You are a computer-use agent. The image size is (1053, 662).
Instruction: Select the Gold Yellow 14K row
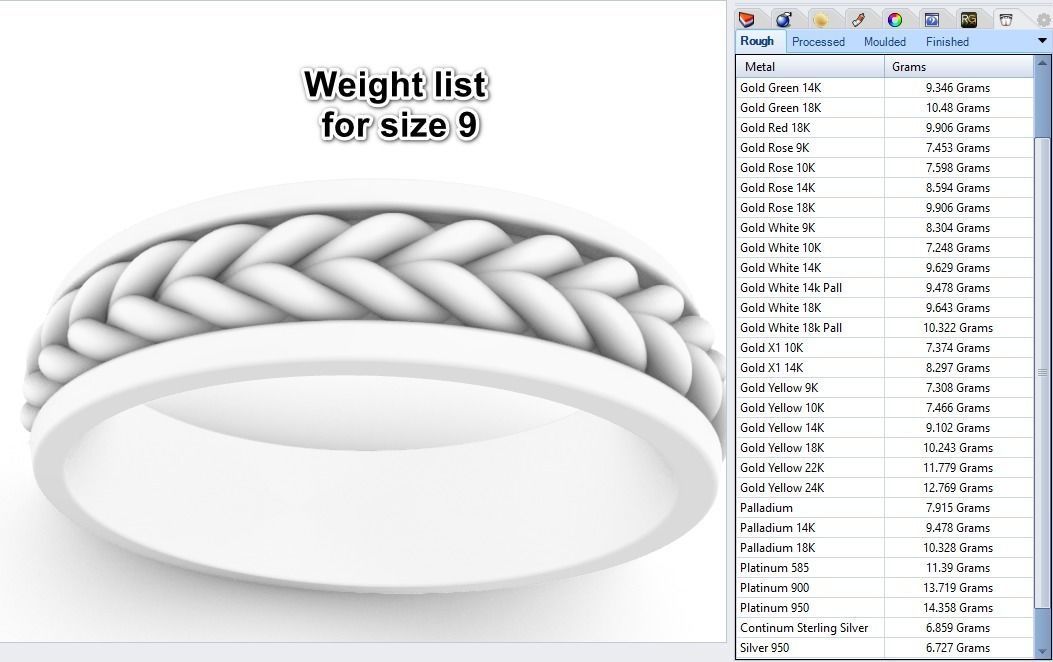884,428
